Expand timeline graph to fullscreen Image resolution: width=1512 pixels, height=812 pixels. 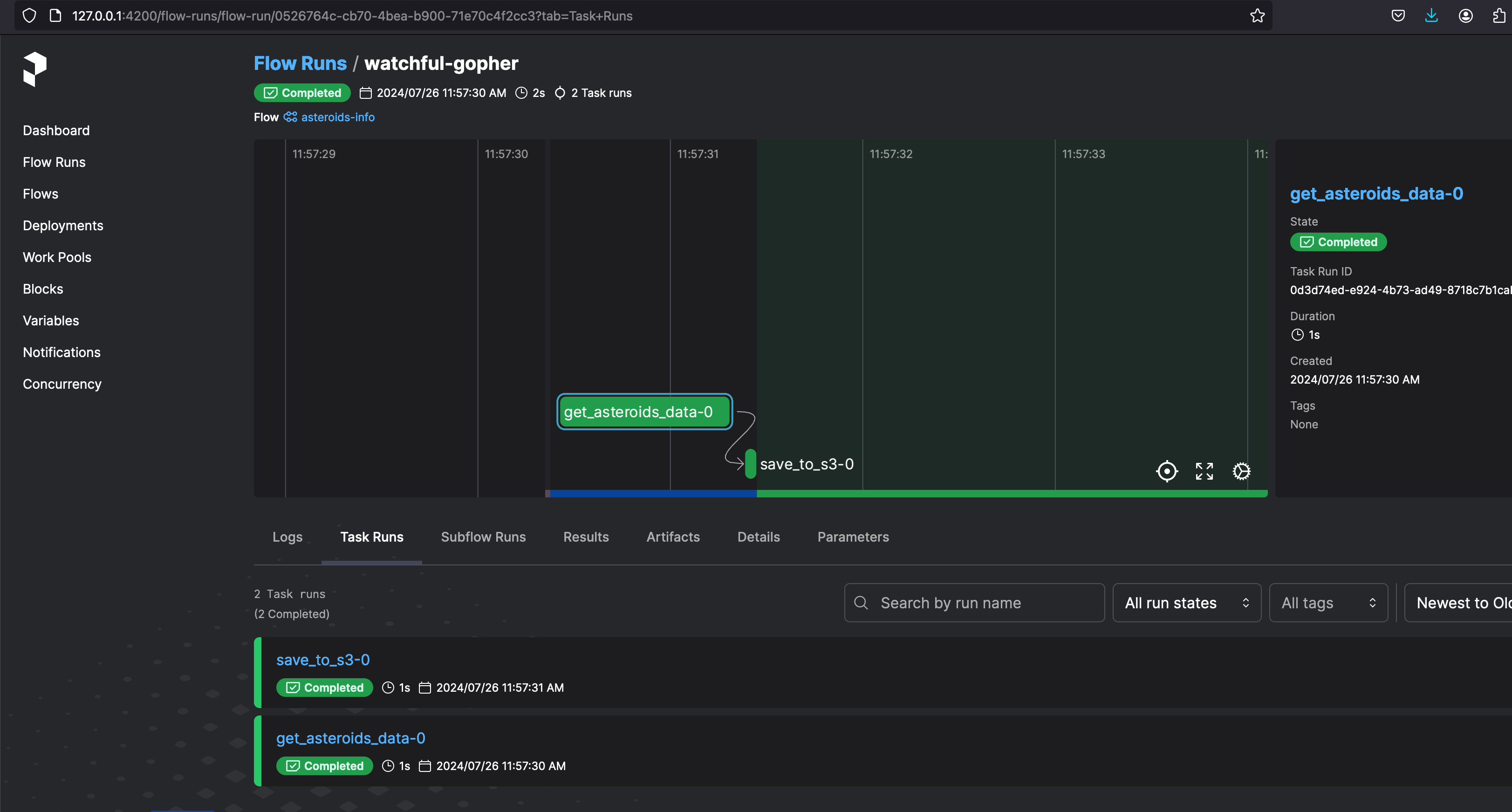click(1204, 471)
